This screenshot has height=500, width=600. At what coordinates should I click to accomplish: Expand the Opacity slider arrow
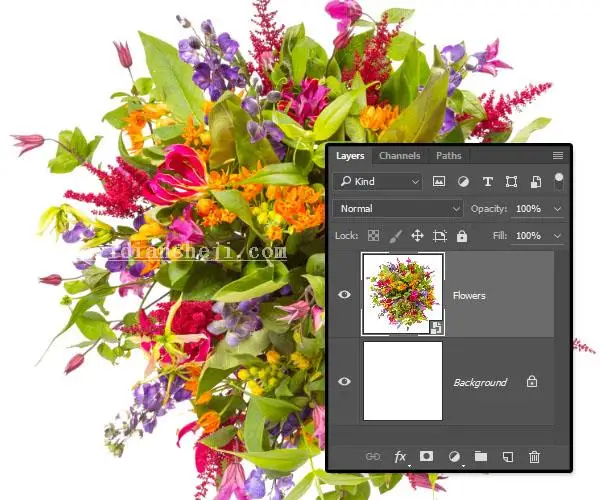point(558,209)
